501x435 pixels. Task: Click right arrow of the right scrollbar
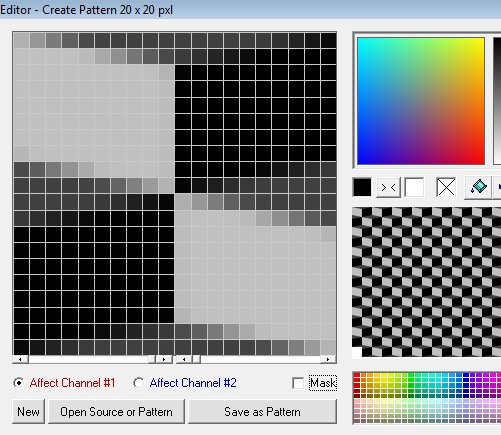click(x=328, y=359)
